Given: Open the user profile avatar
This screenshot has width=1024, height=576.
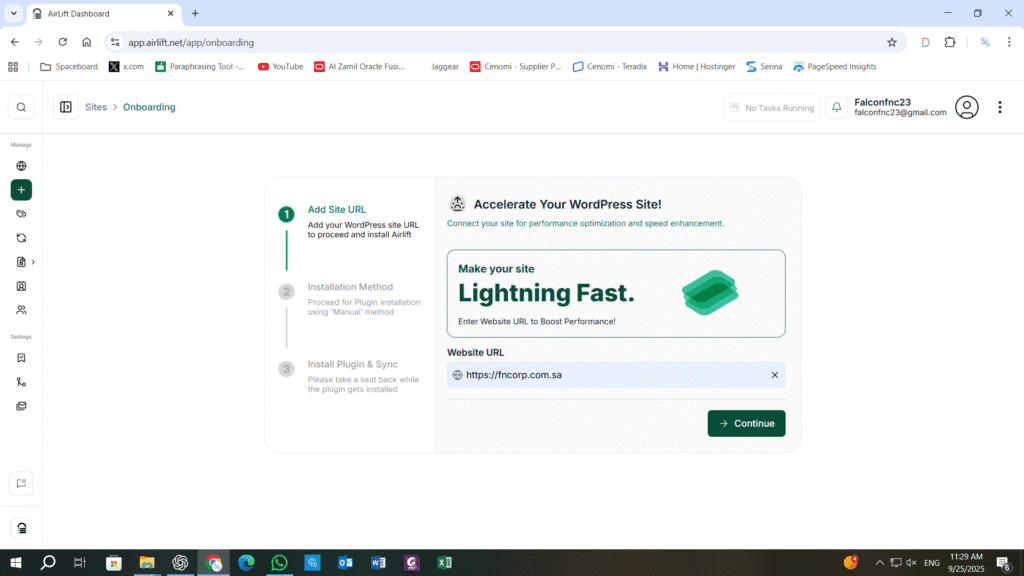Looking at the screenshot, I should 967,107.
